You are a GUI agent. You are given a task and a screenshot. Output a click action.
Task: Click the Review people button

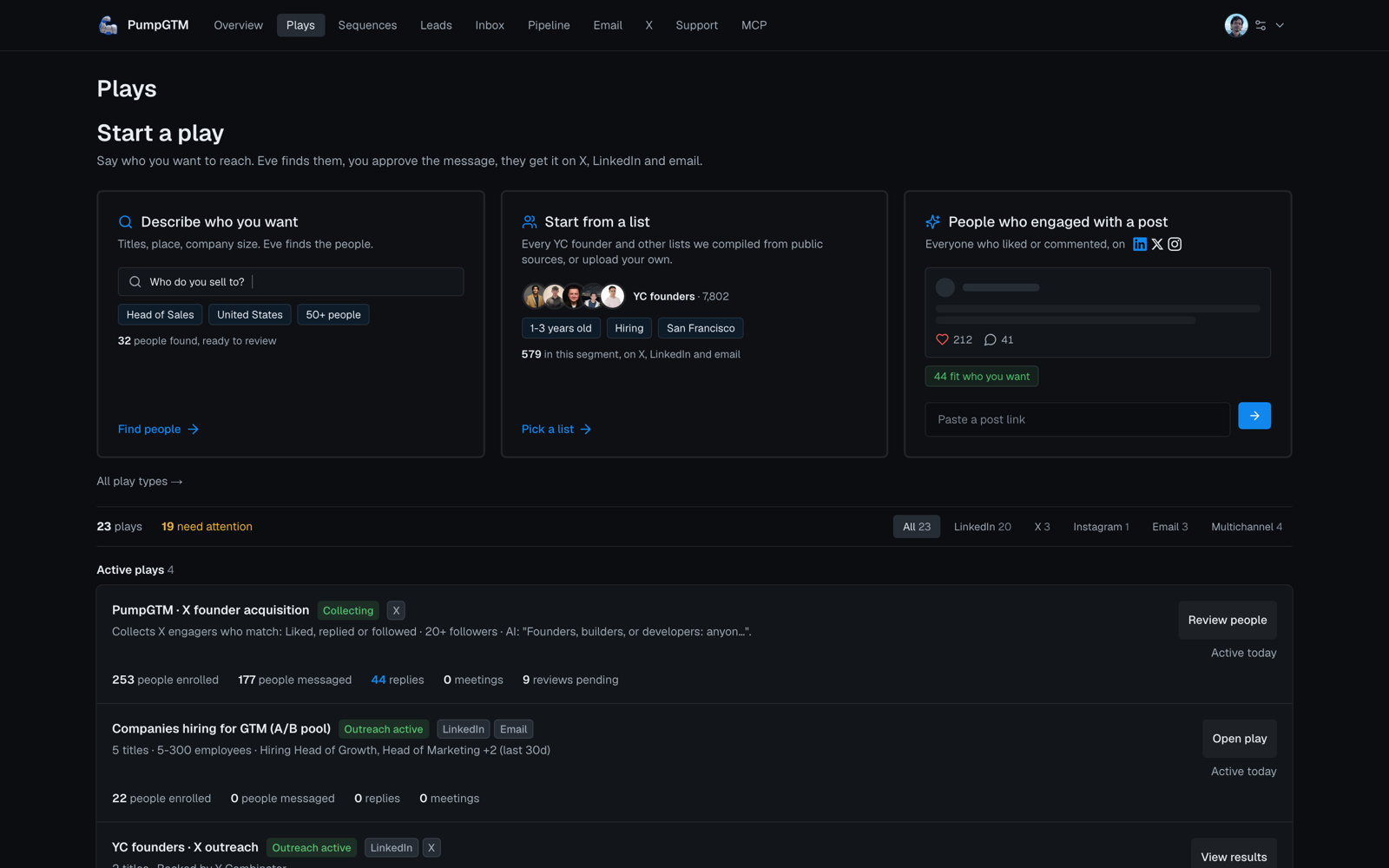pos(1228,620)
